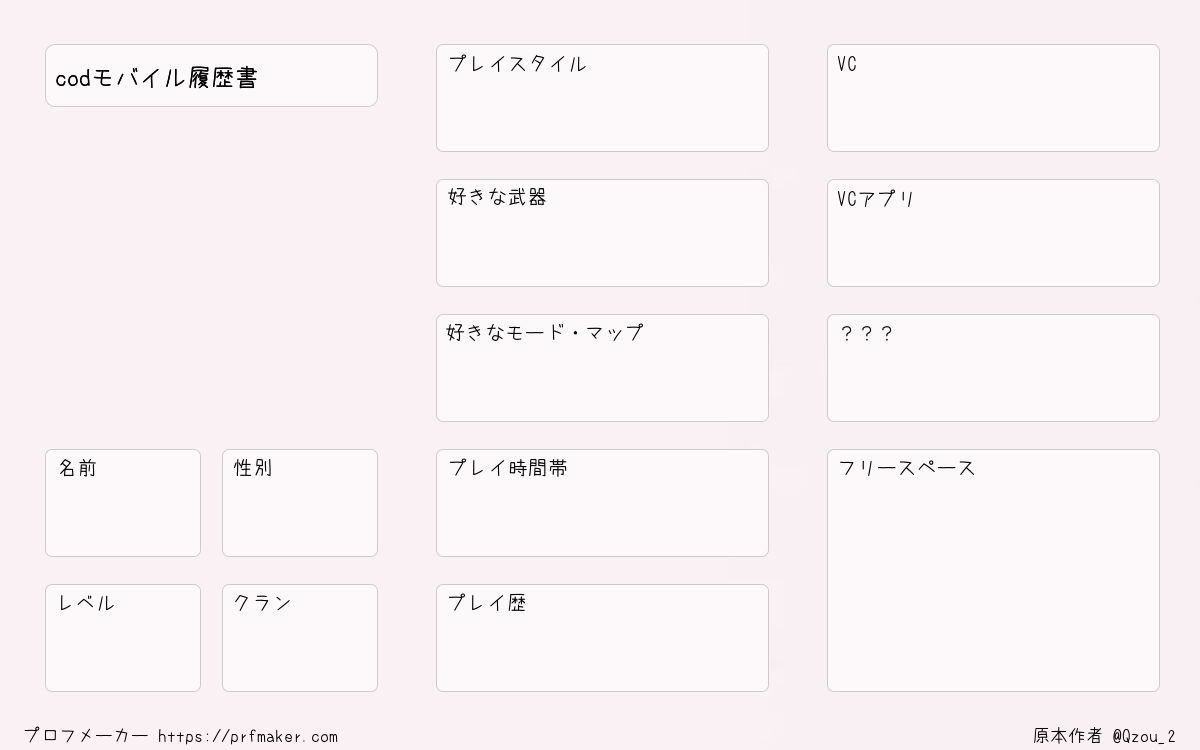Click the 名前 field
Image resolution: width=1200 pixels, height=750 pixels.
[x=123, y=503]
